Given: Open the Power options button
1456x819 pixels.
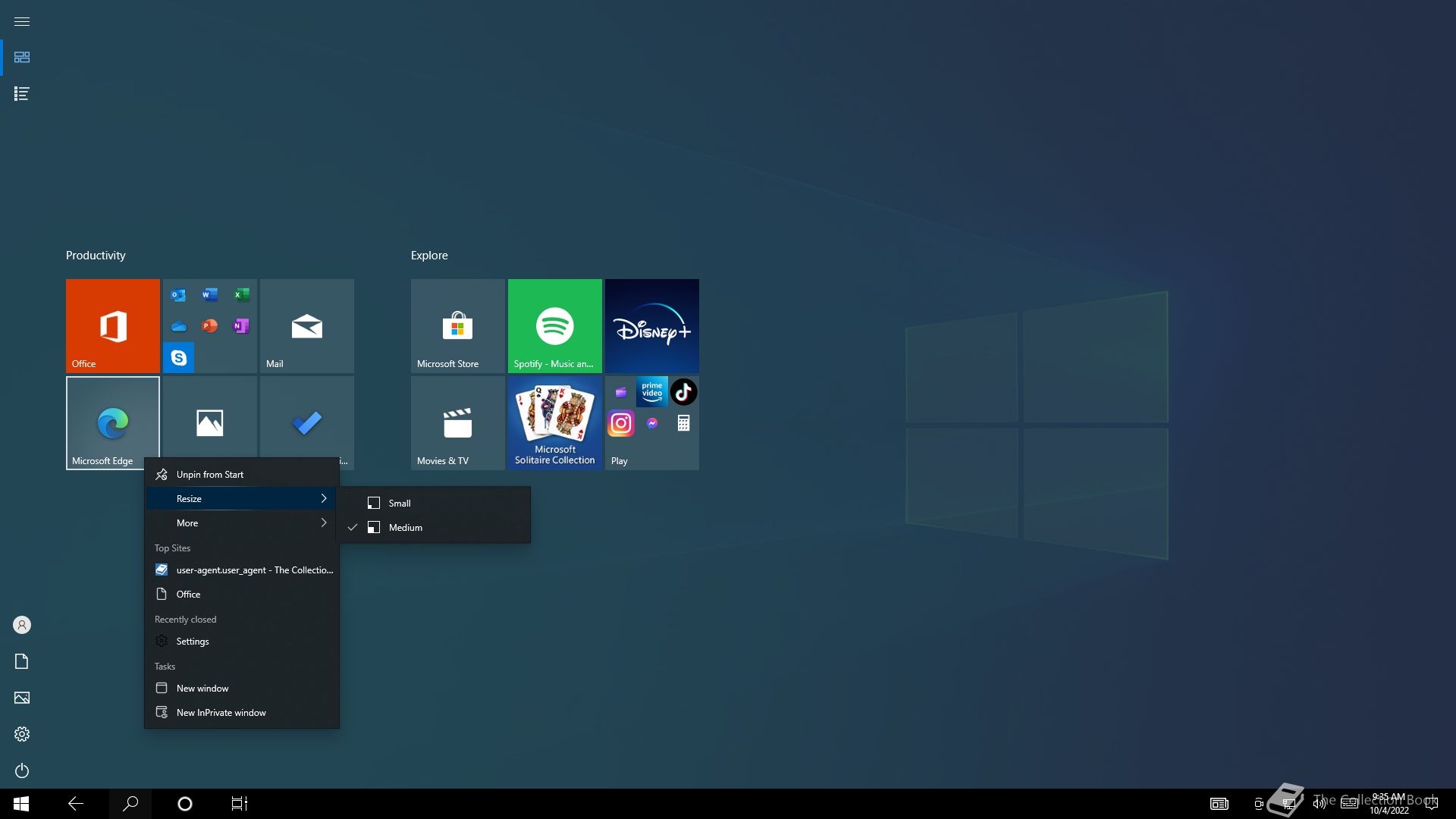Looking at the screenshot, I should point(22,770).
